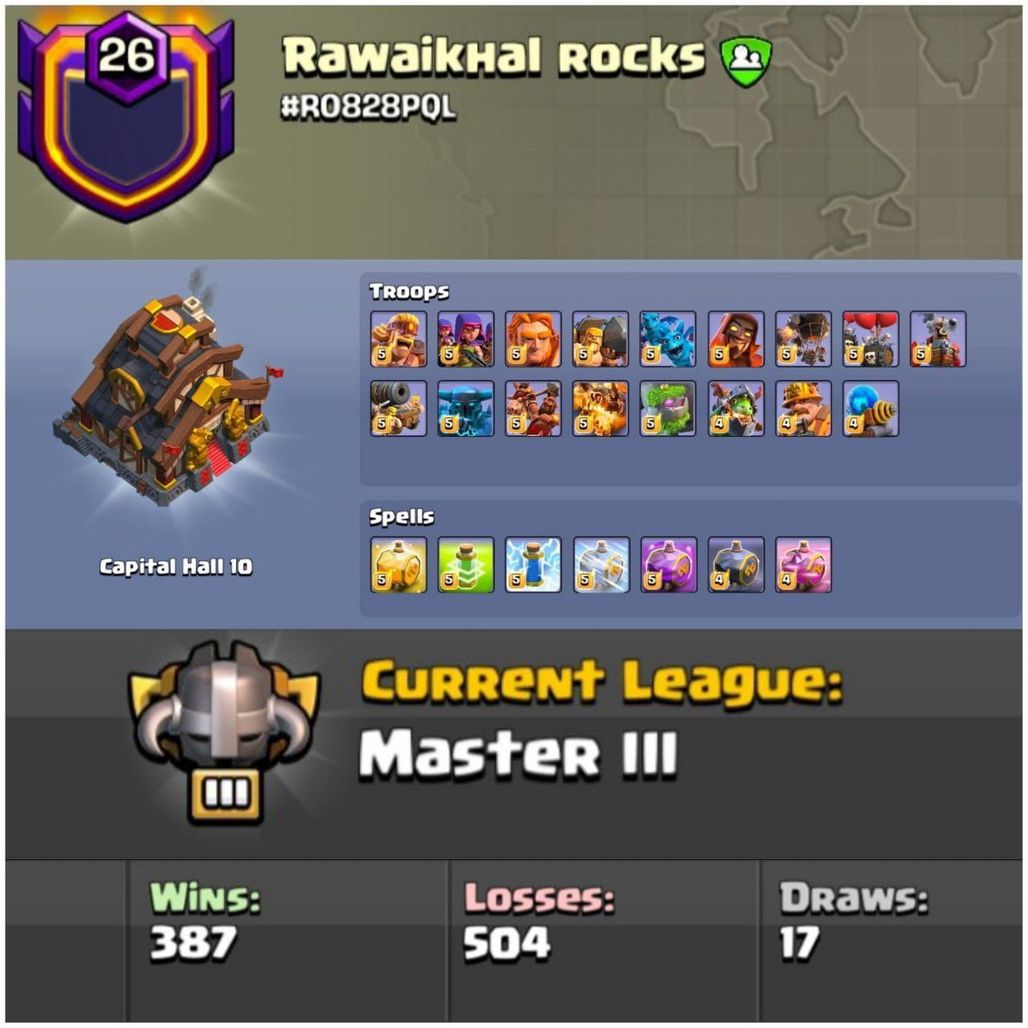Select the golden Heal spell icon

click(399, 565)
